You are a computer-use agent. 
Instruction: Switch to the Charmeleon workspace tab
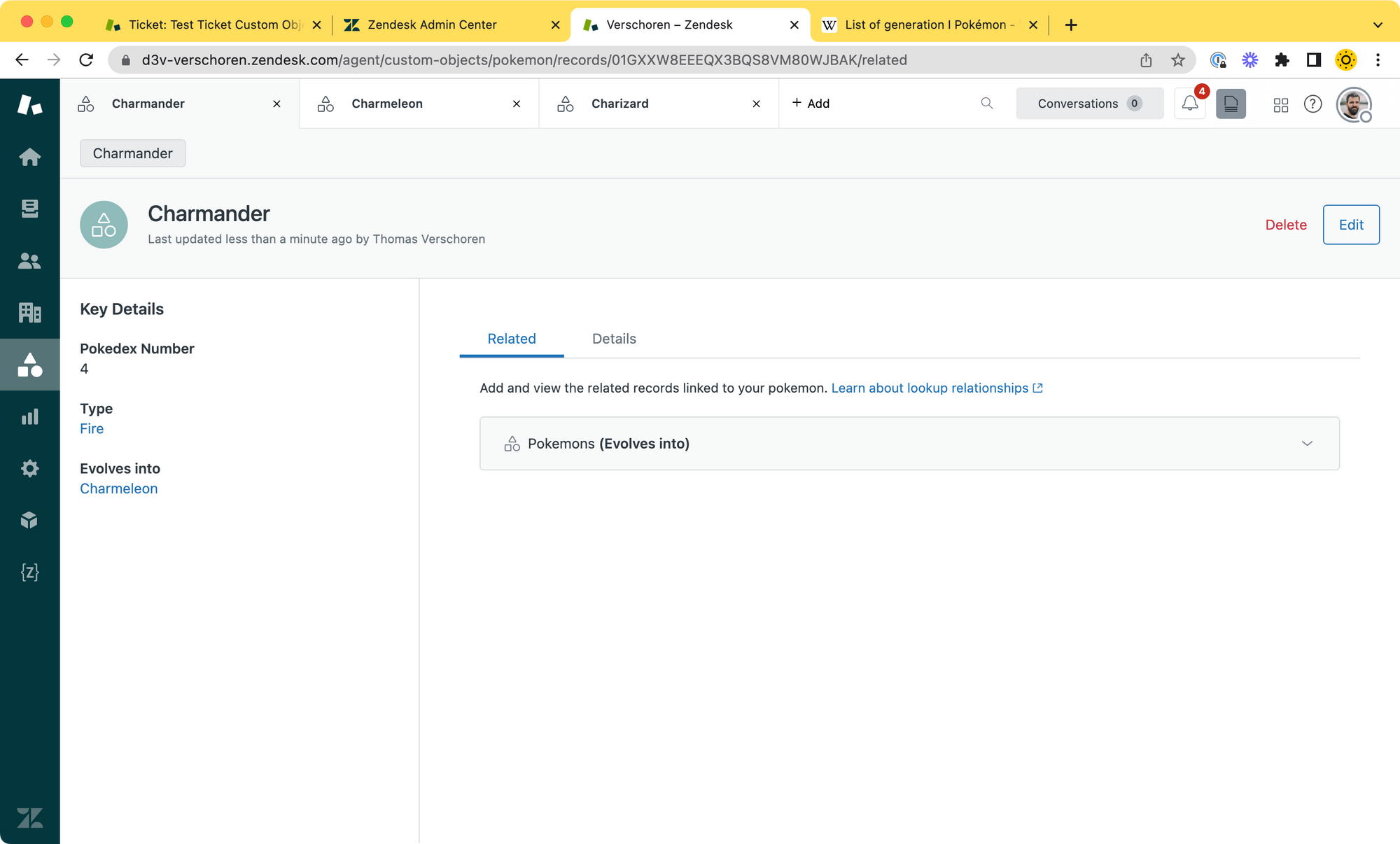tap(387, 104)
